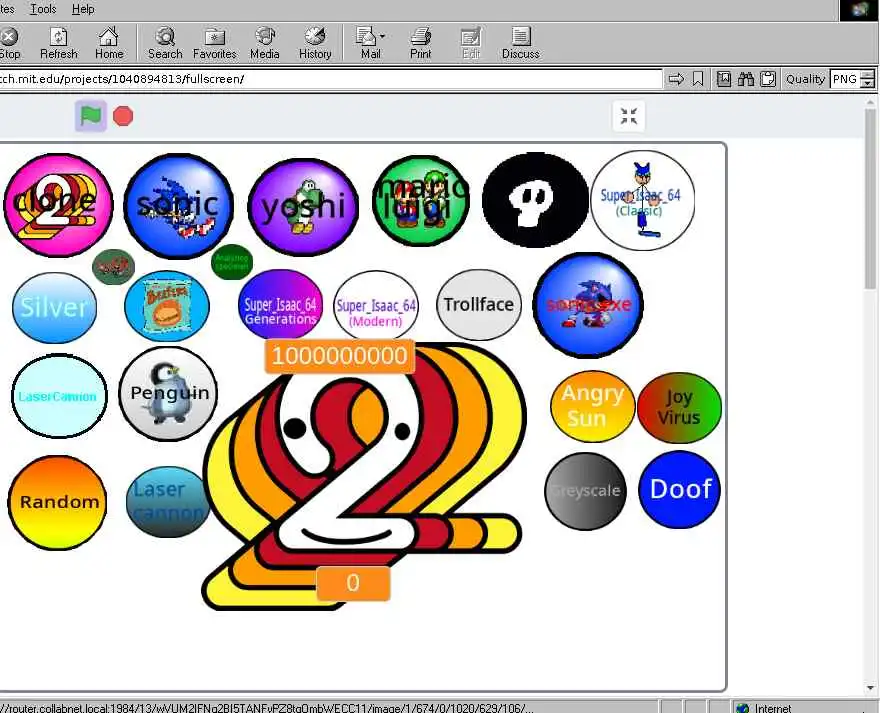Viewport: 880px width, 713px height.
Task: Select the Joy Virus button
Action: click(679, 408)
